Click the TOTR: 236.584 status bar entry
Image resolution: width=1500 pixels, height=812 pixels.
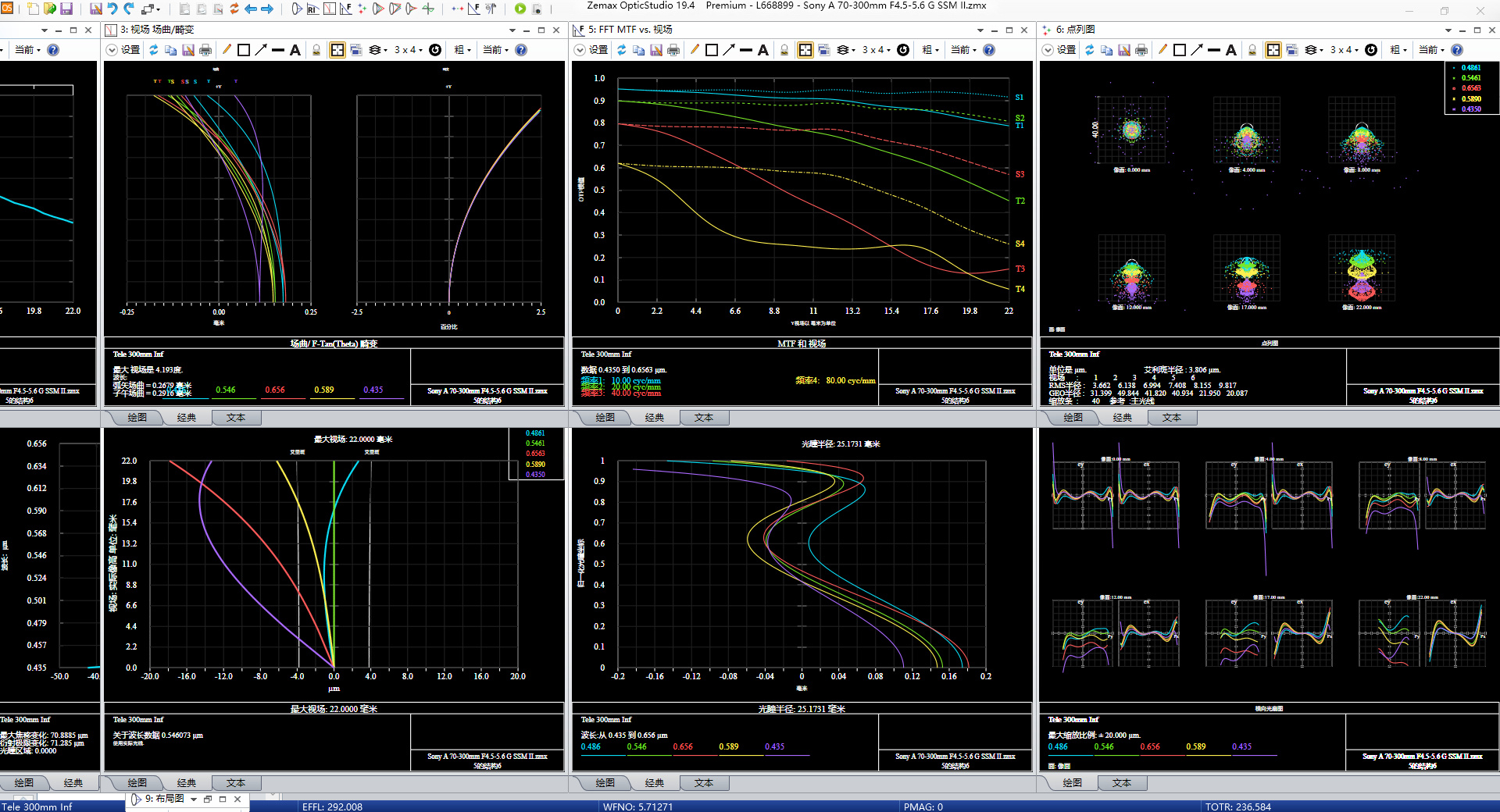click(x=1238, y=807)
